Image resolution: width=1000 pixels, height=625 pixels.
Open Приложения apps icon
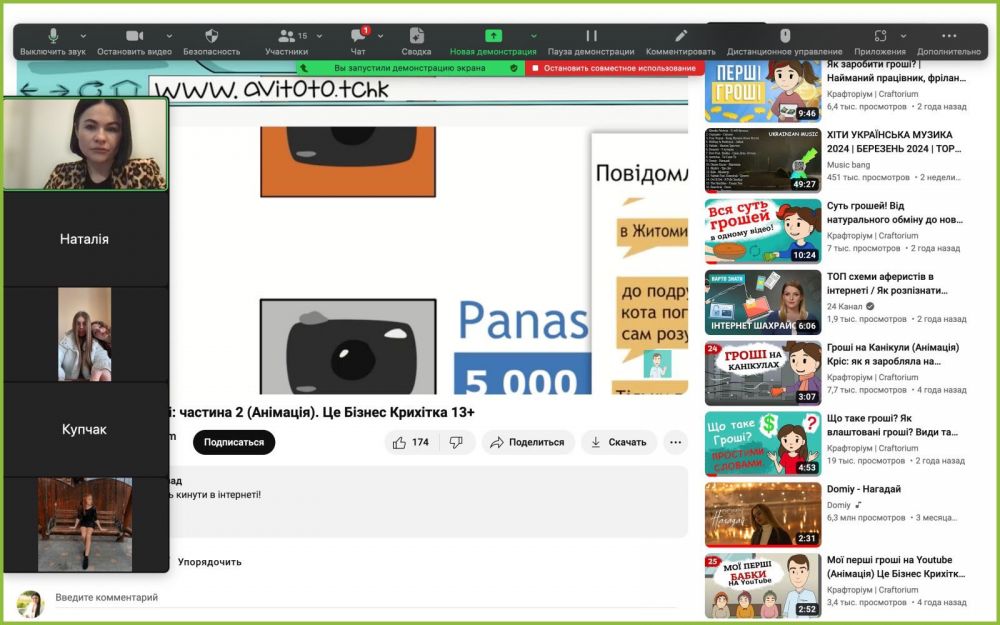tap(880, 36)
